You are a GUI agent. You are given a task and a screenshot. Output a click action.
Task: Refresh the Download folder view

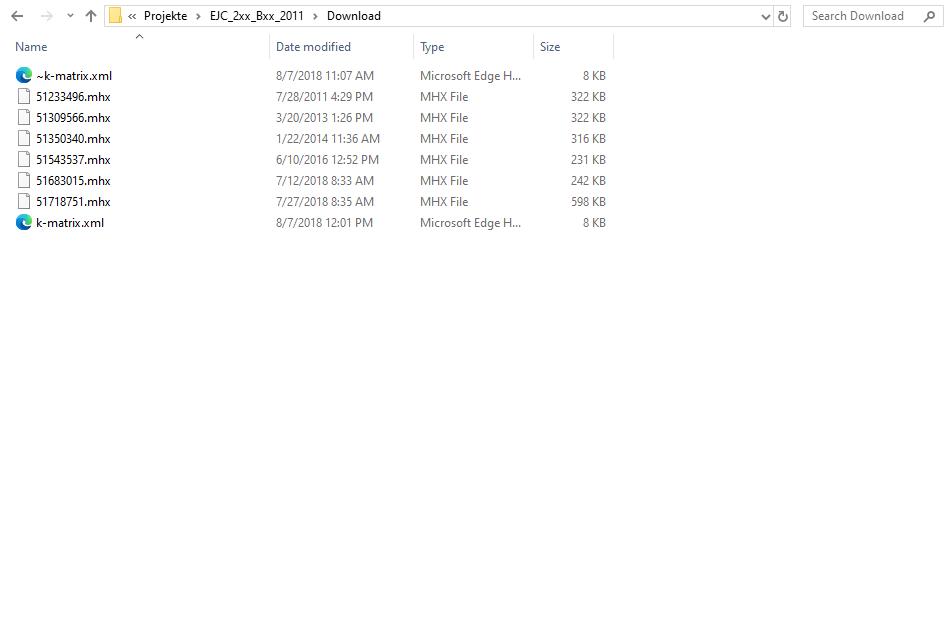click(783, 16)
